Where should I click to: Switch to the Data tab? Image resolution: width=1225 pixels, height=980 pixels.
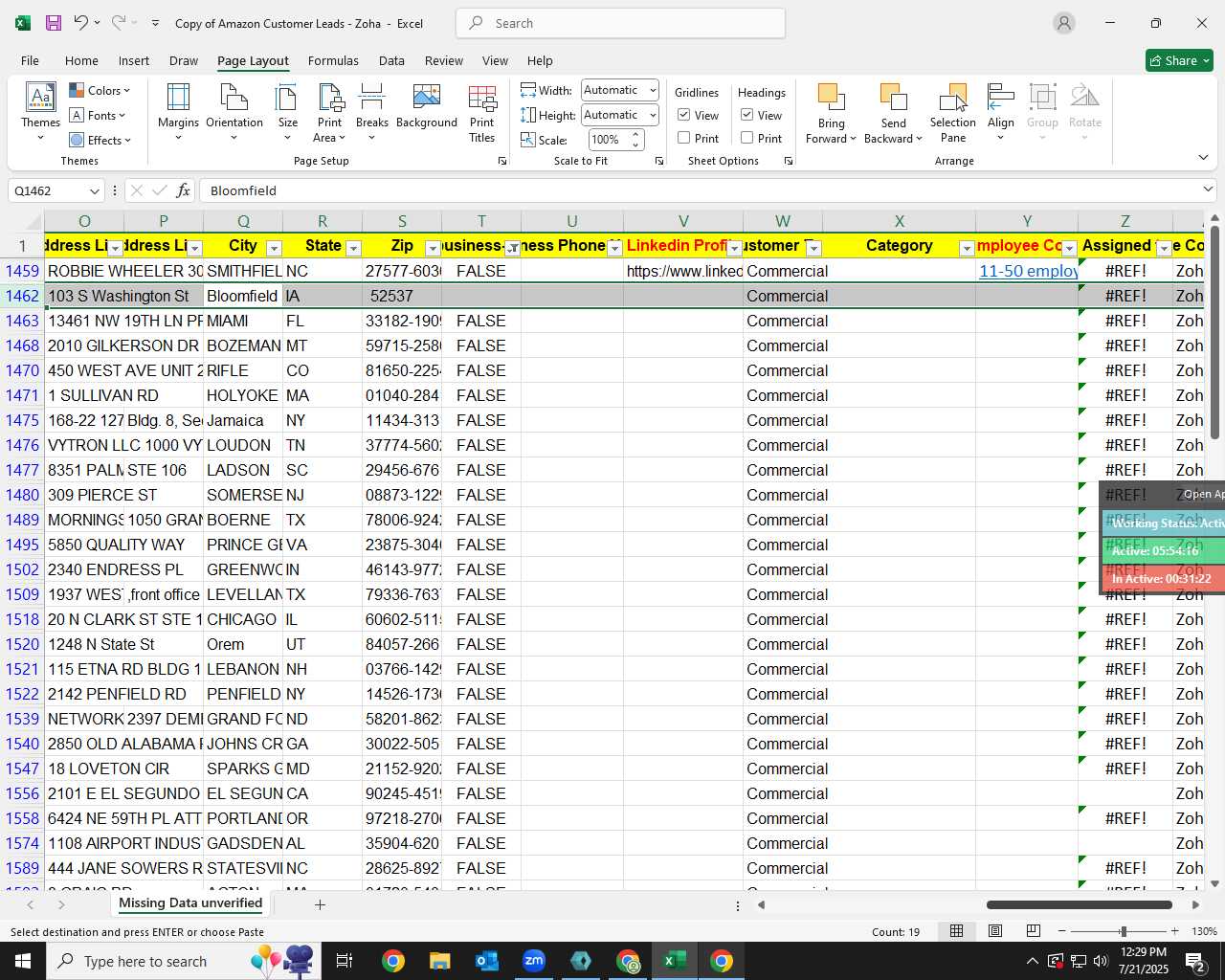(391, 60)
